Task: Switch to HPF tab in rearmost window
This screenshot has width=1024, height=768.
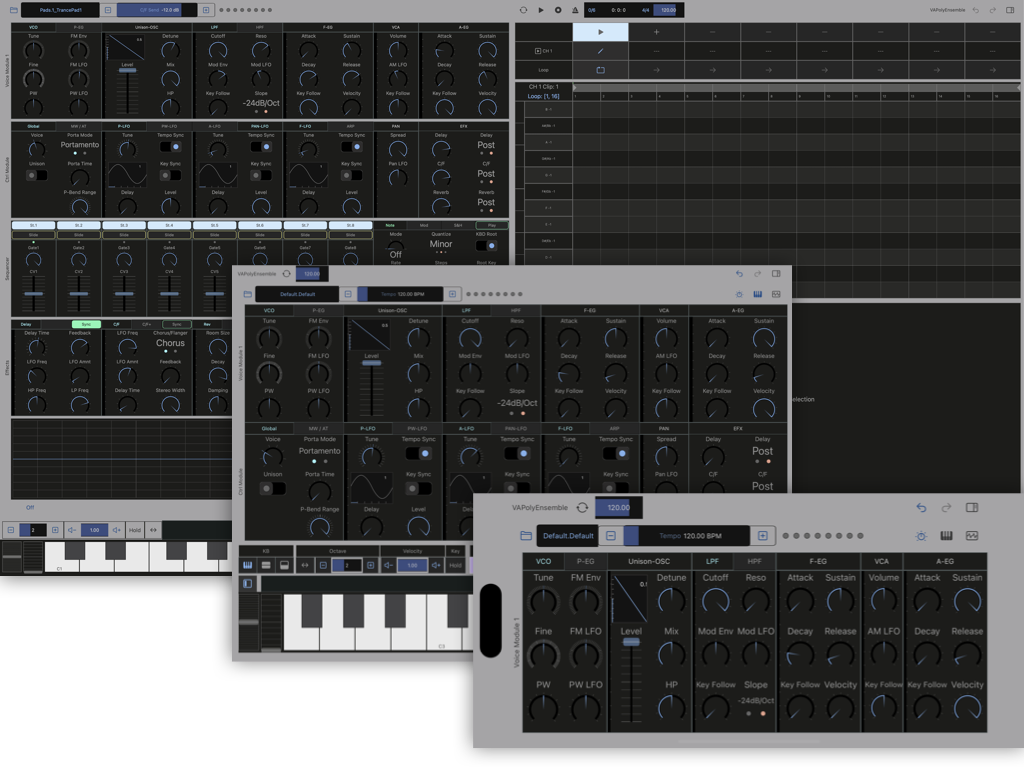Action: pos(261,27)
